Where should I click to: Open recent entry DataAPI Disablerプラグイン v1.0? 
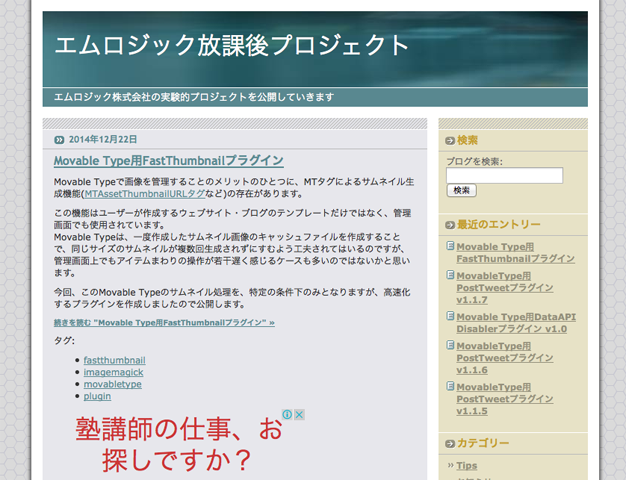pos(516,323)
